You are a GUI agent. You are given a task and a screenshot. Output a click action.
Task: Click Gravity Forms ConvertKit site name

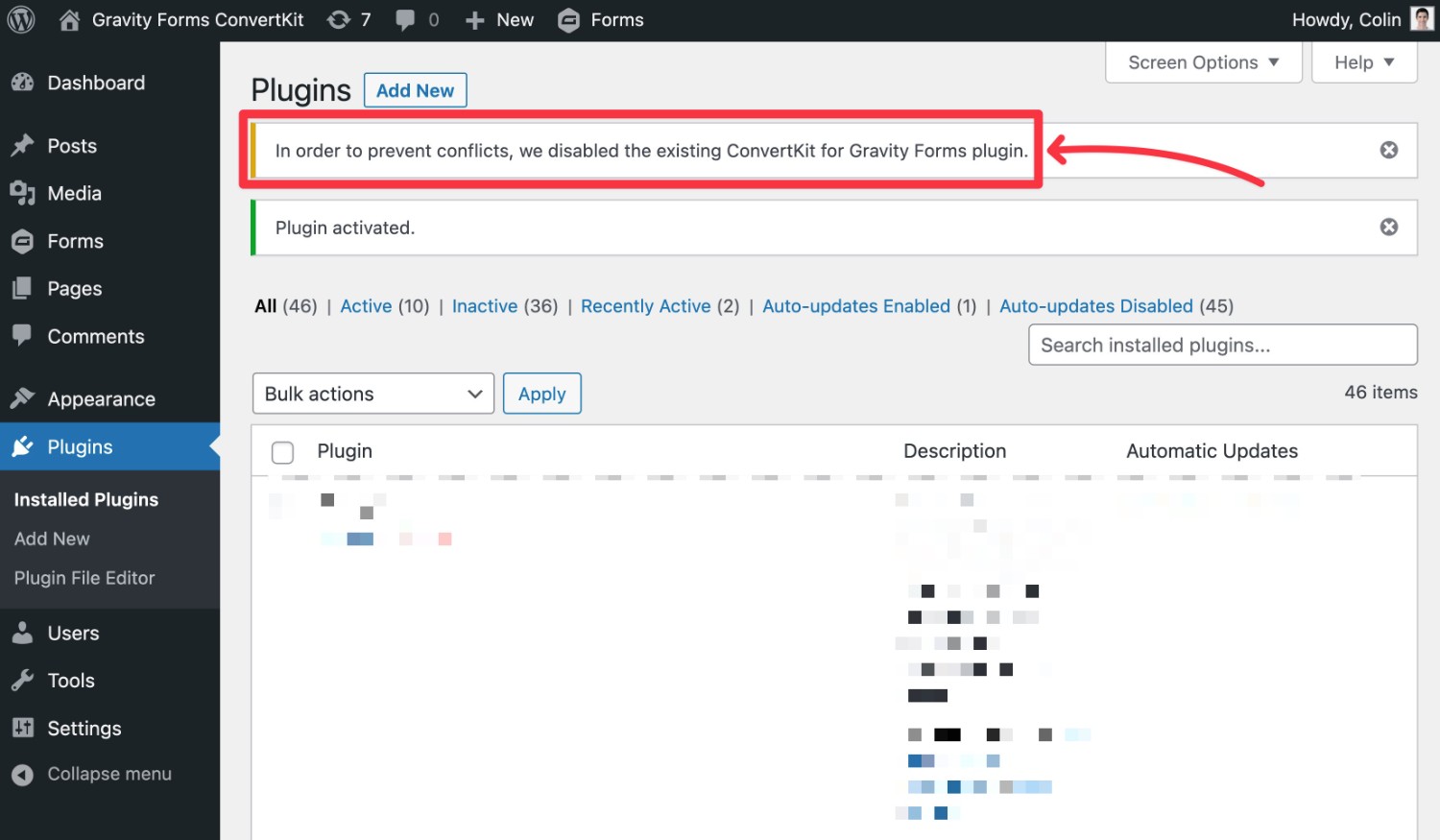(x=198, y=20)
